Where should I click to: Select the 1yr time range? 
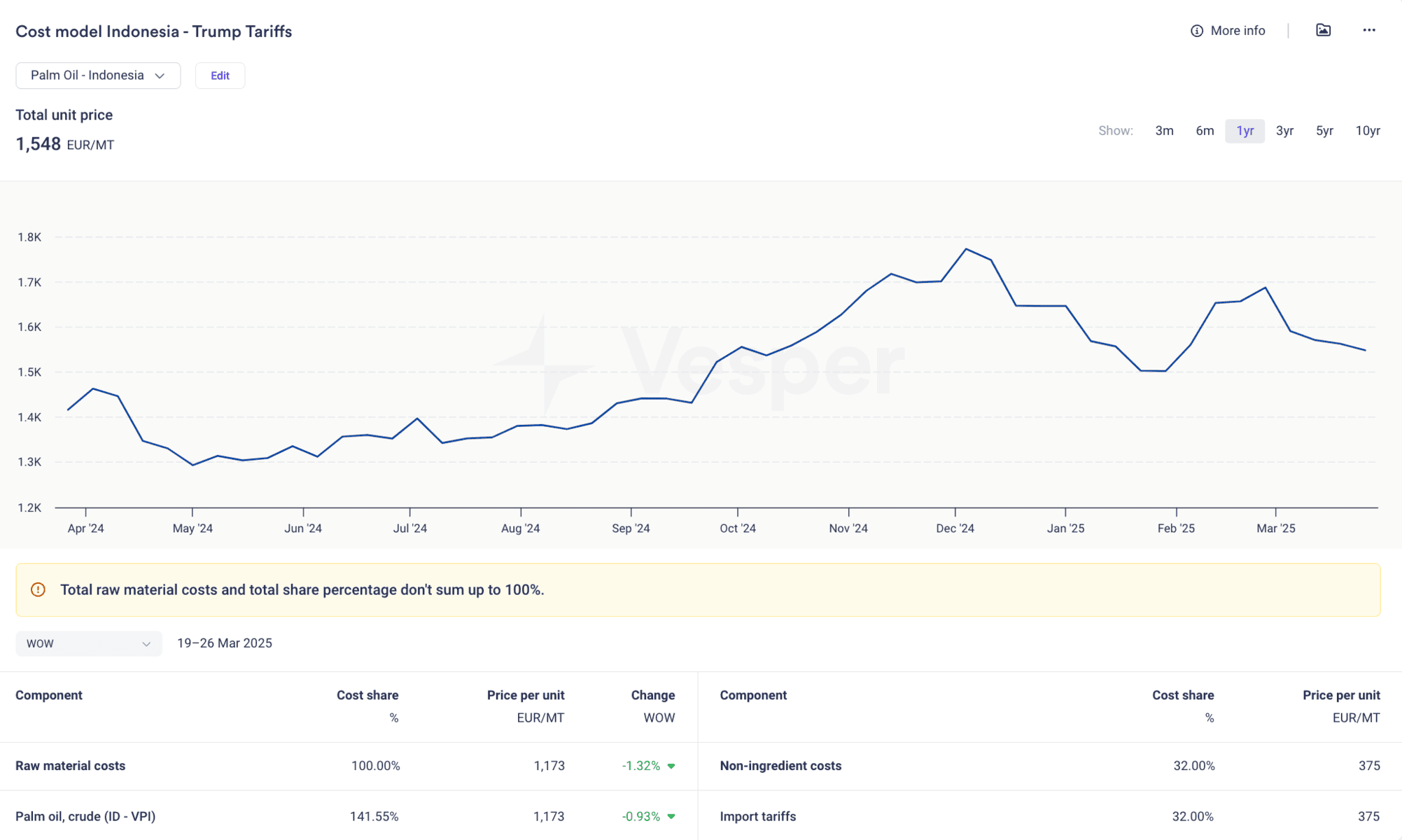pyautogui.click(x=1244, y=131)
